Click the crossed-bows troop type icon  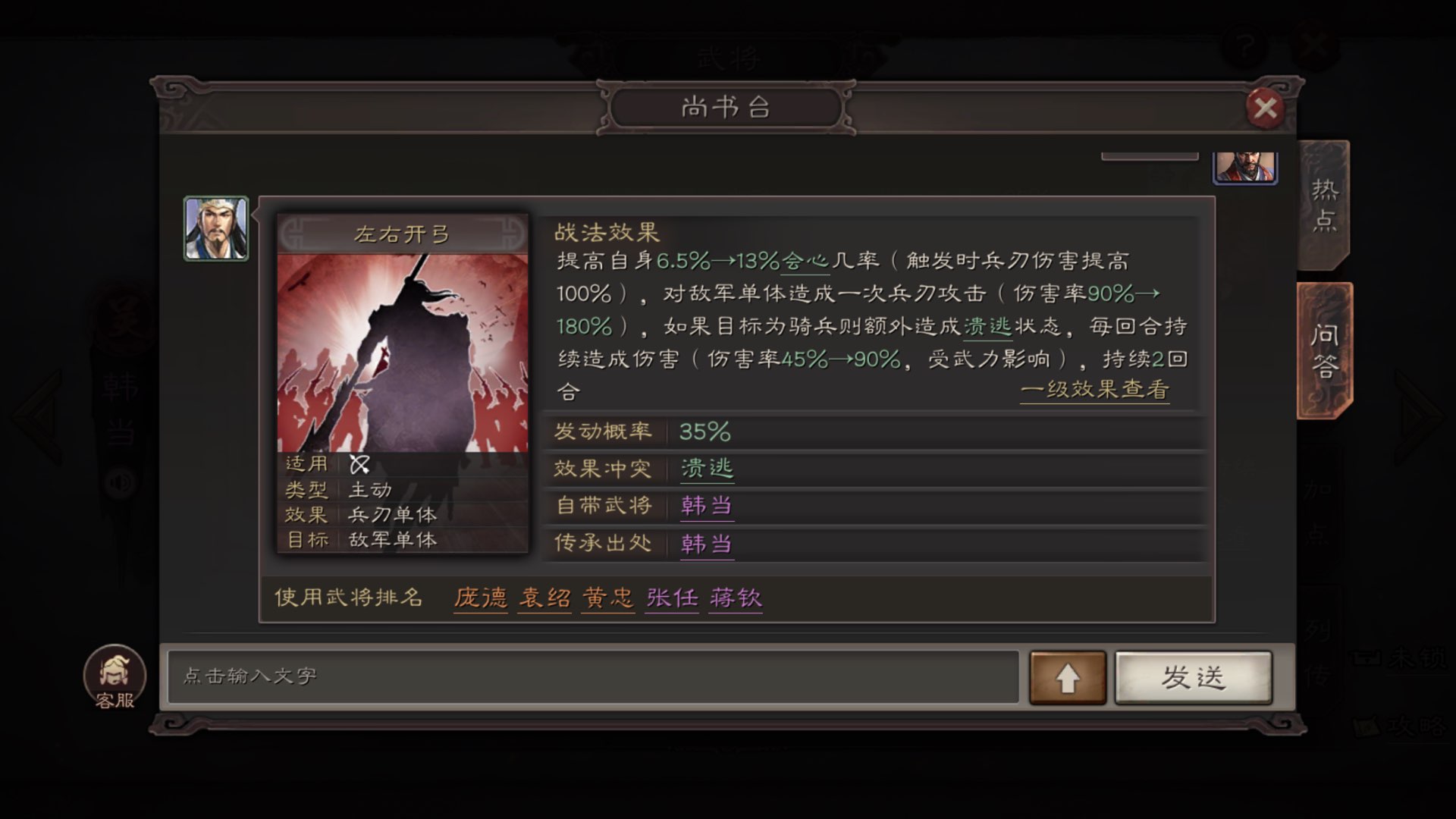coord(359,464)
